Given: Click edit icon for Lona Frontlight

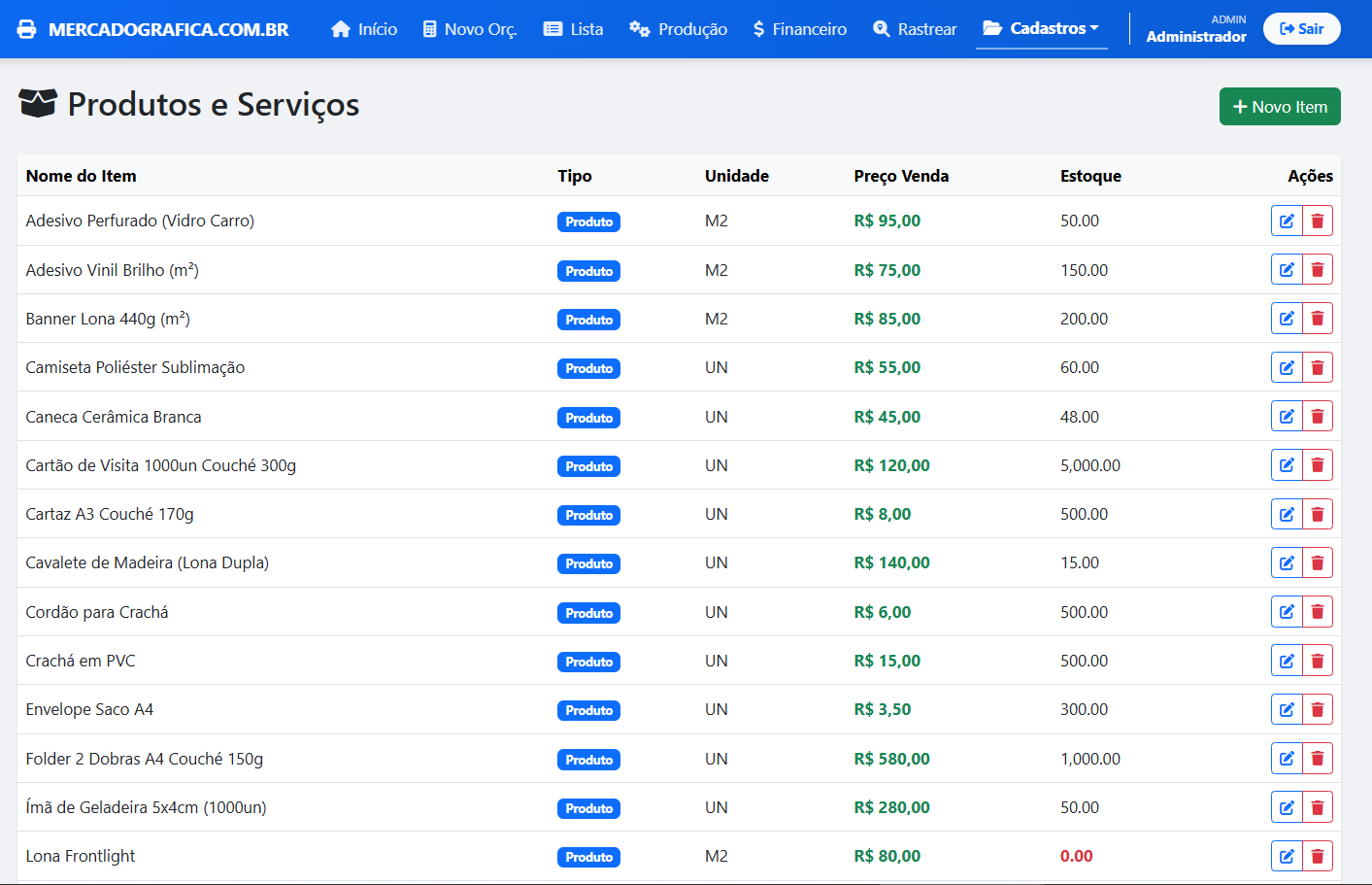Looking at the screenshot, I should click(x=1287, y=856).
